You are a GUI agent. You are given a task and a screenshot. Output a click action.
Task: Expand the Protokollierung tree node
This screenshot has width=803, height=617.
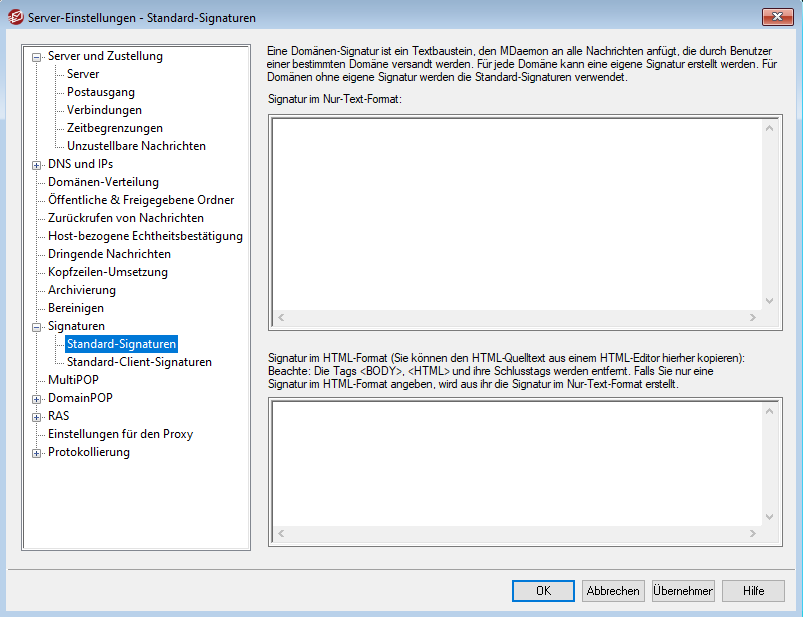coord(37,453)
